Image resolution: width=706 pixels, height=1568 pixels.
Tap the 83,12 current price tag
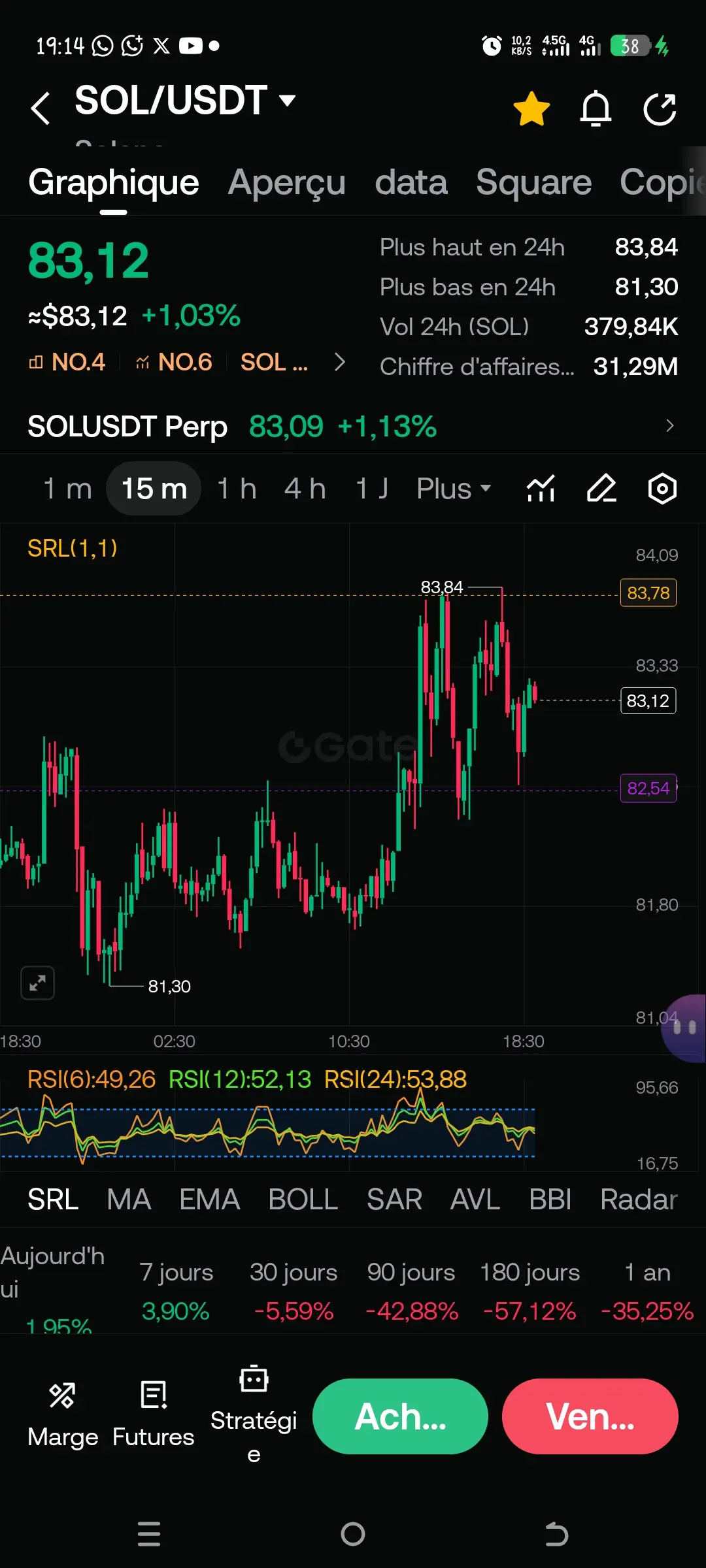[648, 701]
